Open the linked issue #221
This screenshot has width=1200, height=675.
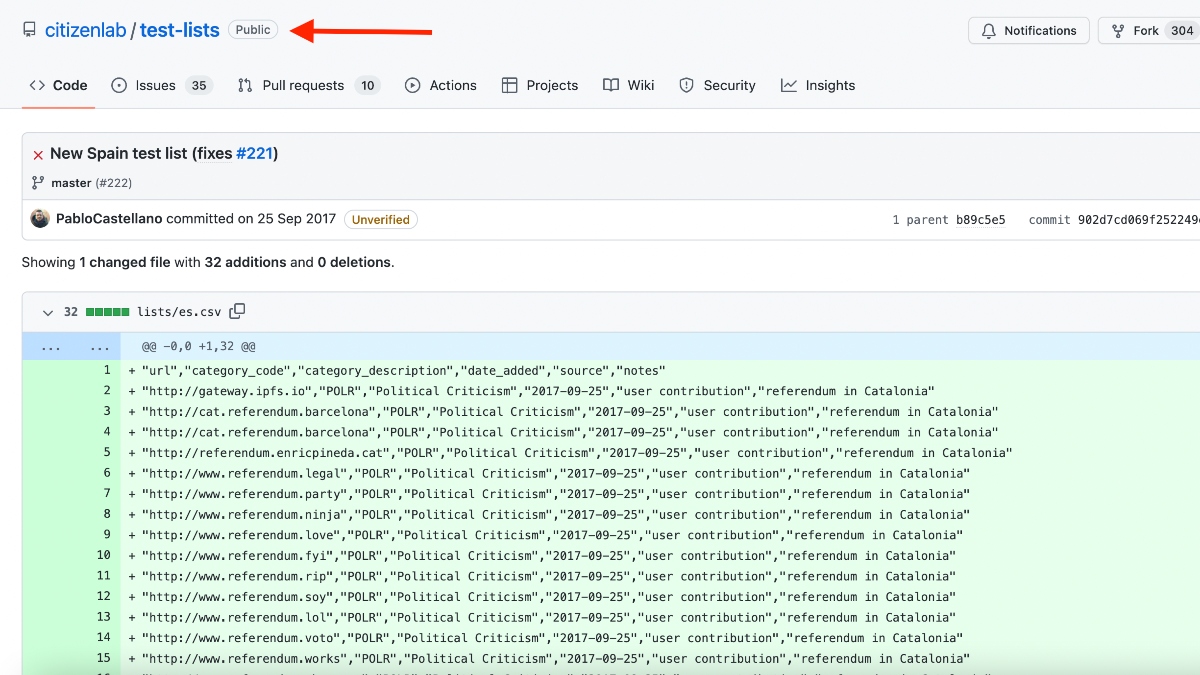click(x=254, y=153)
